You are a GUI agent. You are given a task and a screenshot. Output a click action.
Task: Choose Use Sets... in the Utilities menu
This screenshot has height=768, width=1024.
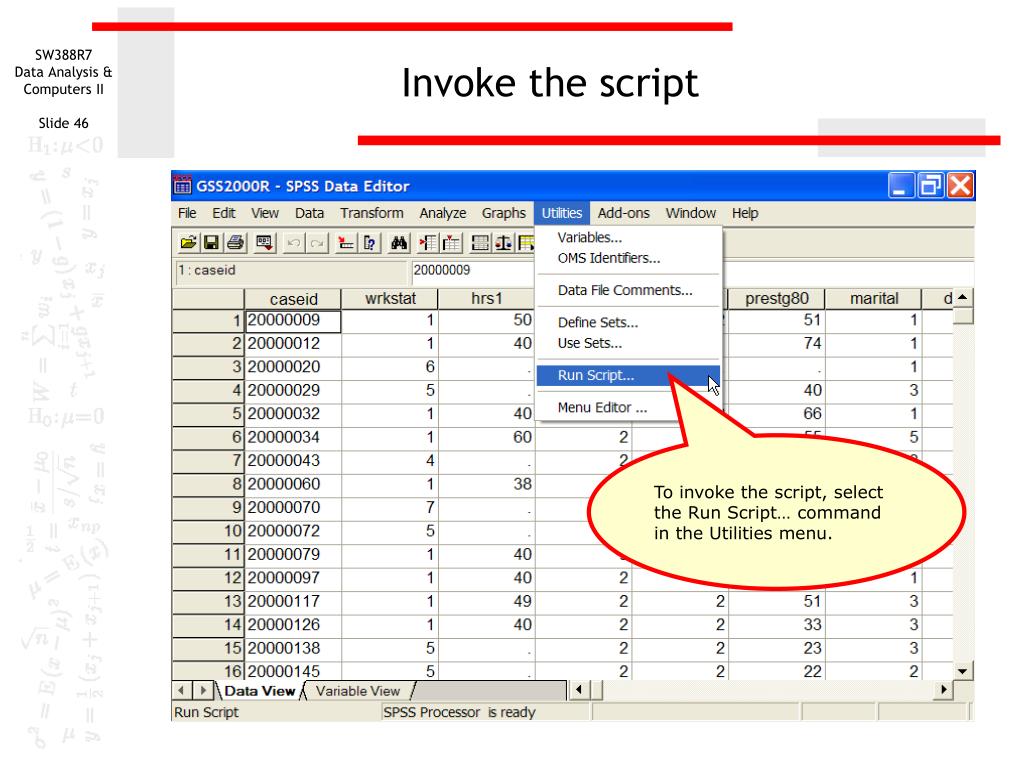pos(628,343)
